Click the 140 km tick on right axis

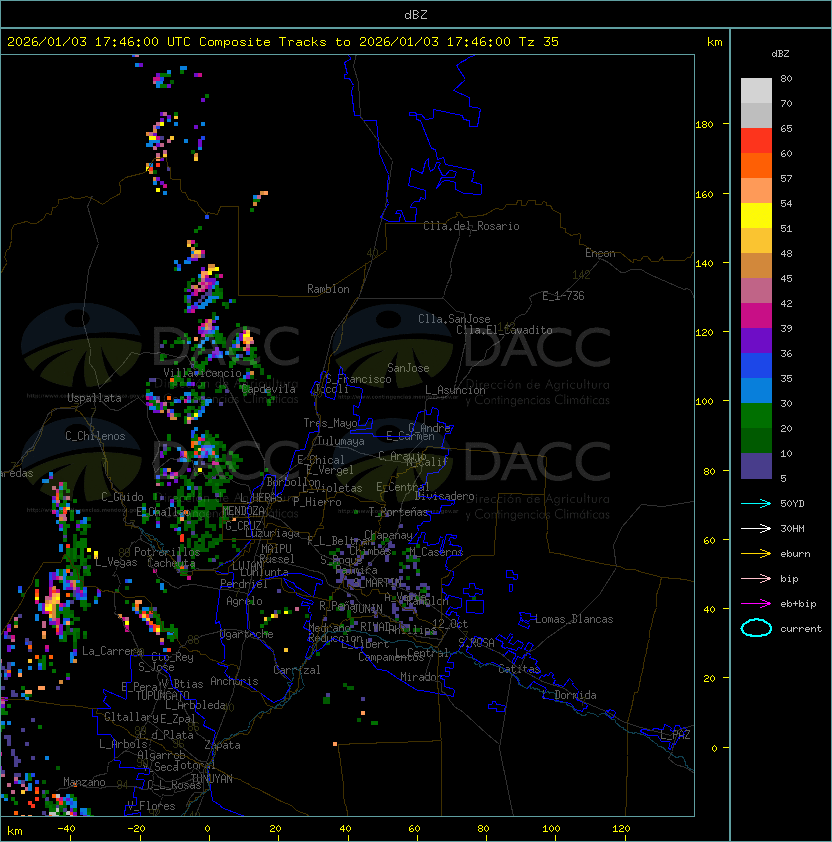(x=704, y=264)
